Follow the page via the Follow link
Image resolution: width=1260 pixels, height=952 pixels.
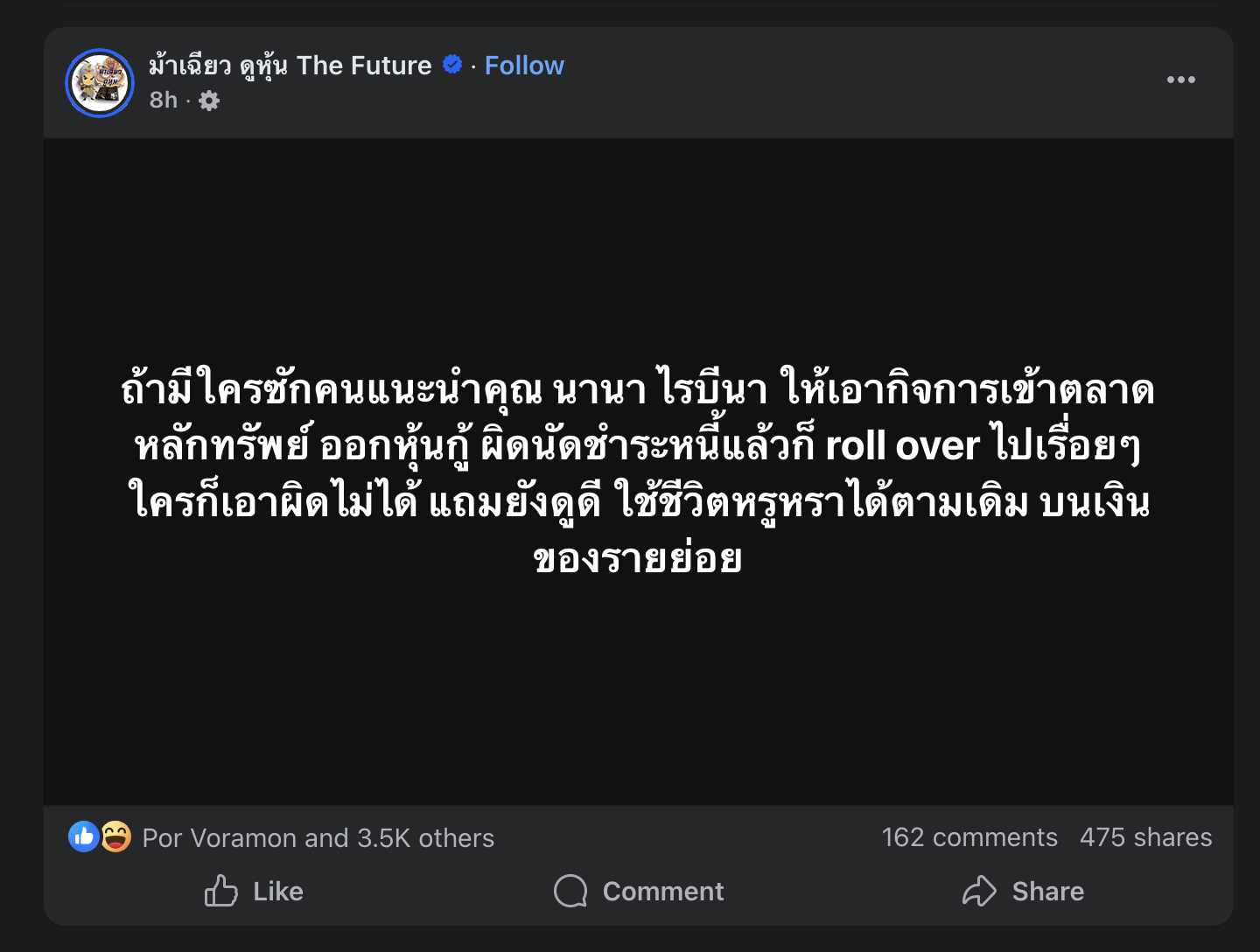(524, 66)
